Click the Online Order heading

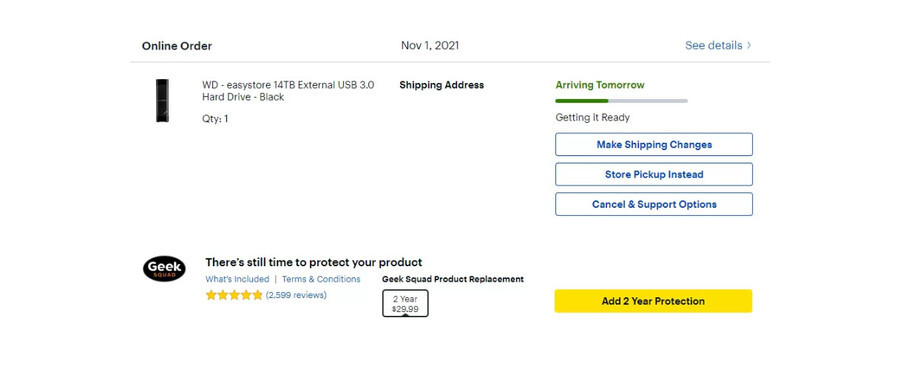pyautogui.click(x=177, y=46)
